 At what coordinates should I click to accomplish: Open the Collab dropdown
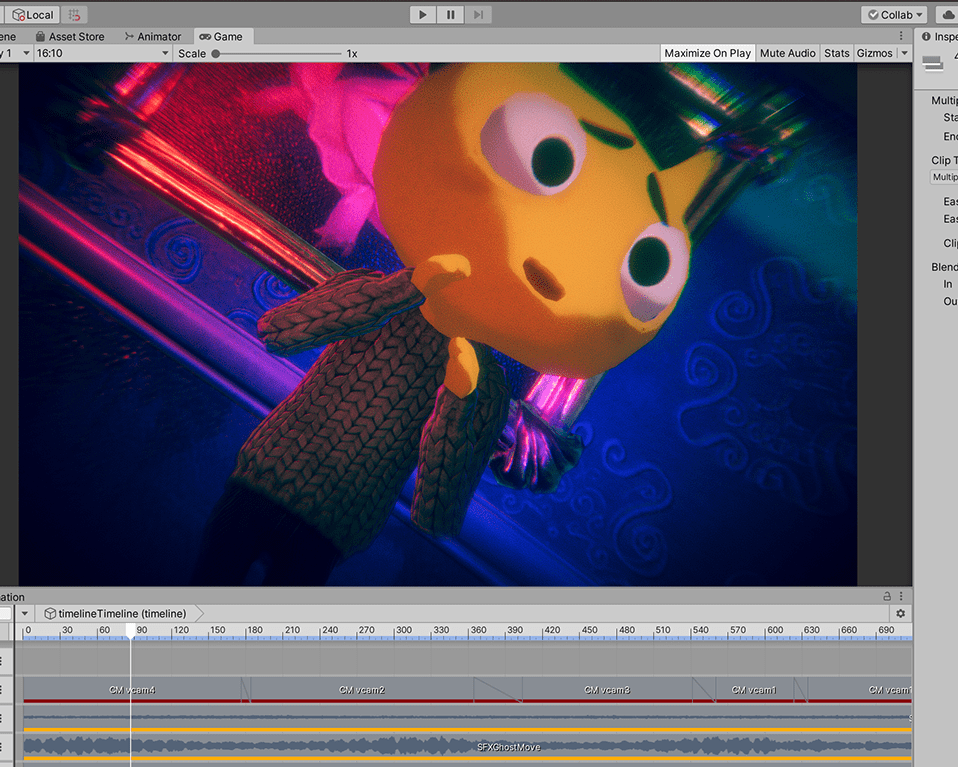point(894,15)
